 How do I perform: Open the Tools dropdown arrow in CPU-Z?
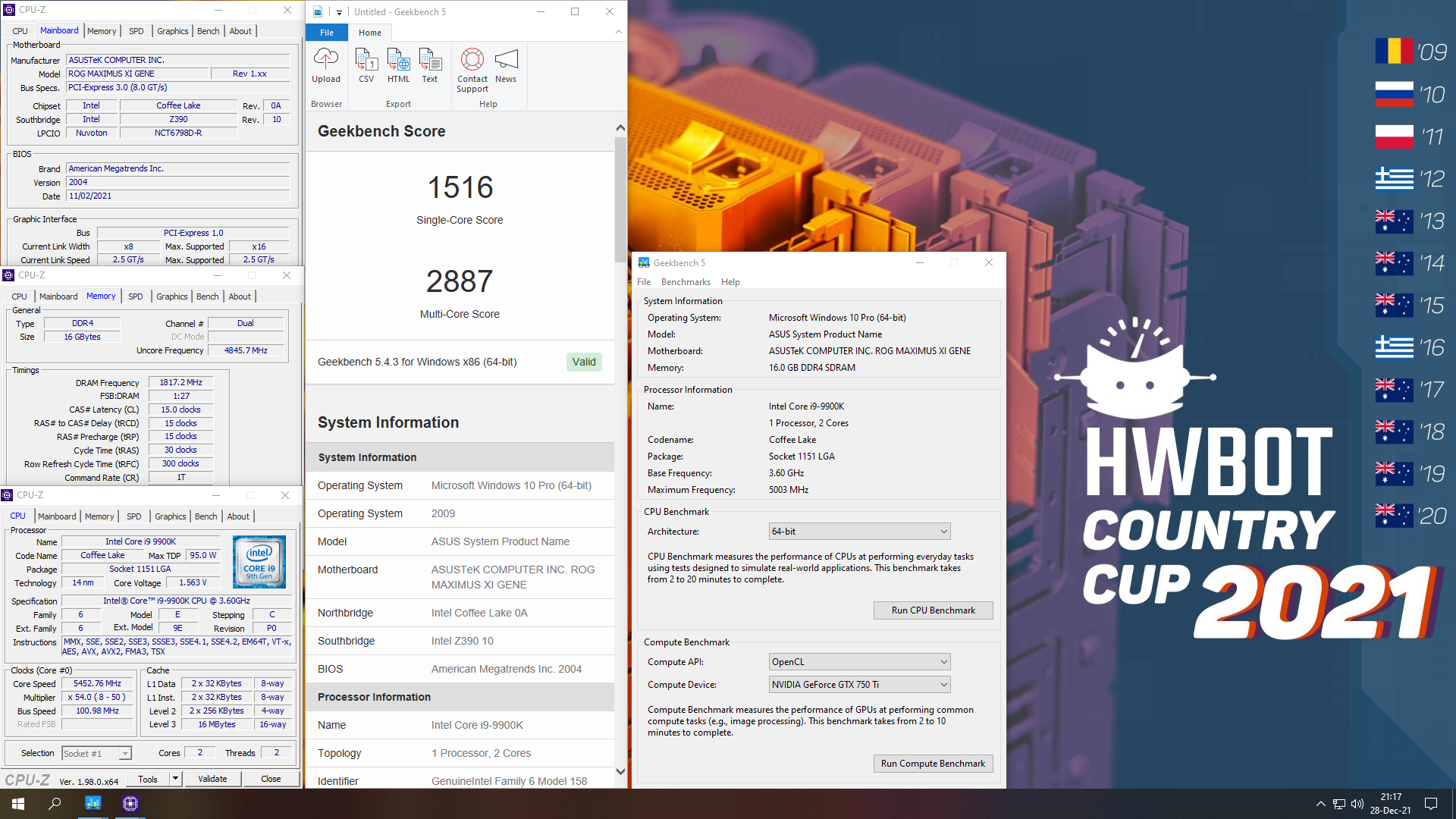(x=175, y=779)
